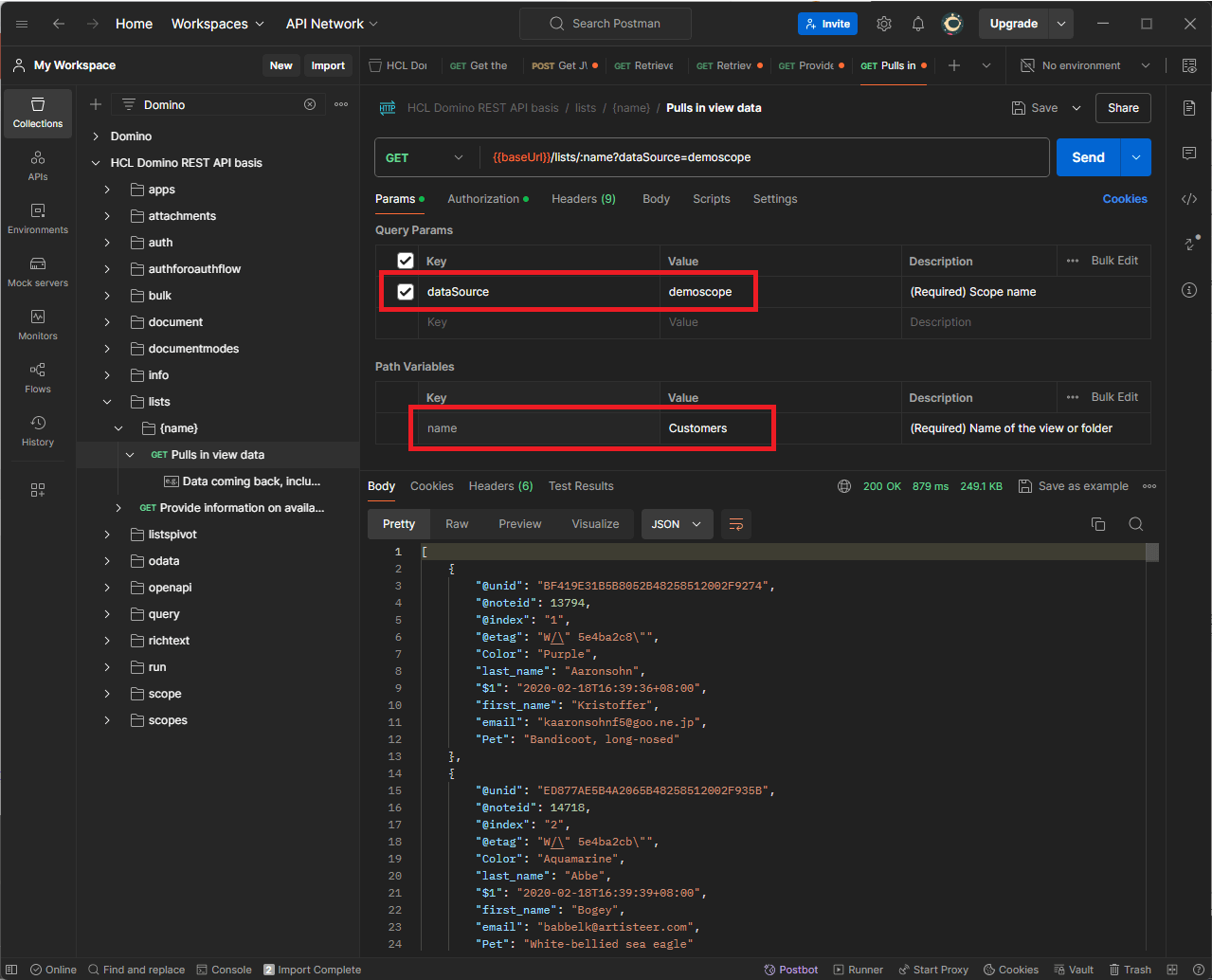Click the notifications bell icon
1212x980 pixels.
[x=918, y=24]
